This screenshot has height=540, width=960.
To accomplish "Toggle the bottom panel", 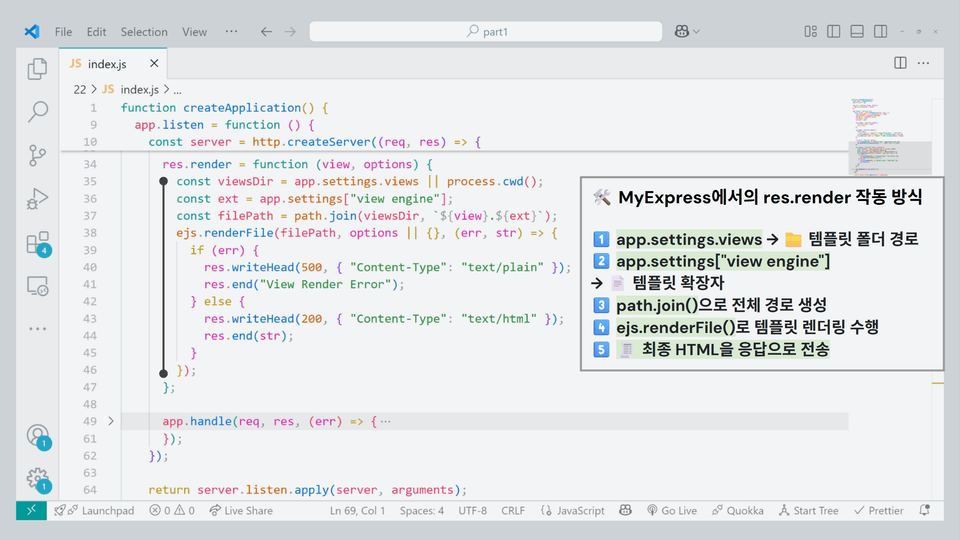I will 857,31.
